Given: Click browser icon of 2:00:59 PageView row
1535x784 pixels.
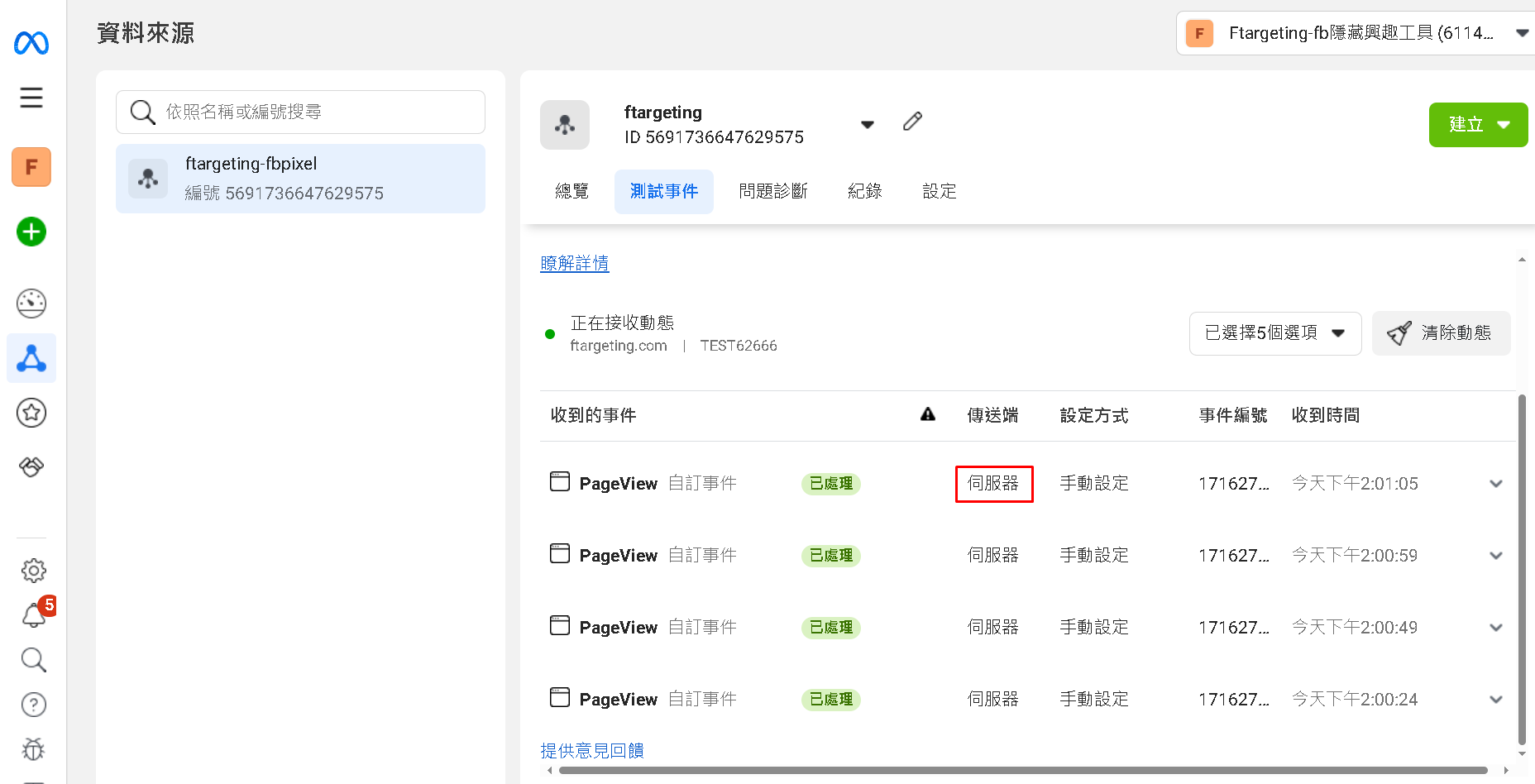Looking at the screenshot, I should [x=560, y=553].
